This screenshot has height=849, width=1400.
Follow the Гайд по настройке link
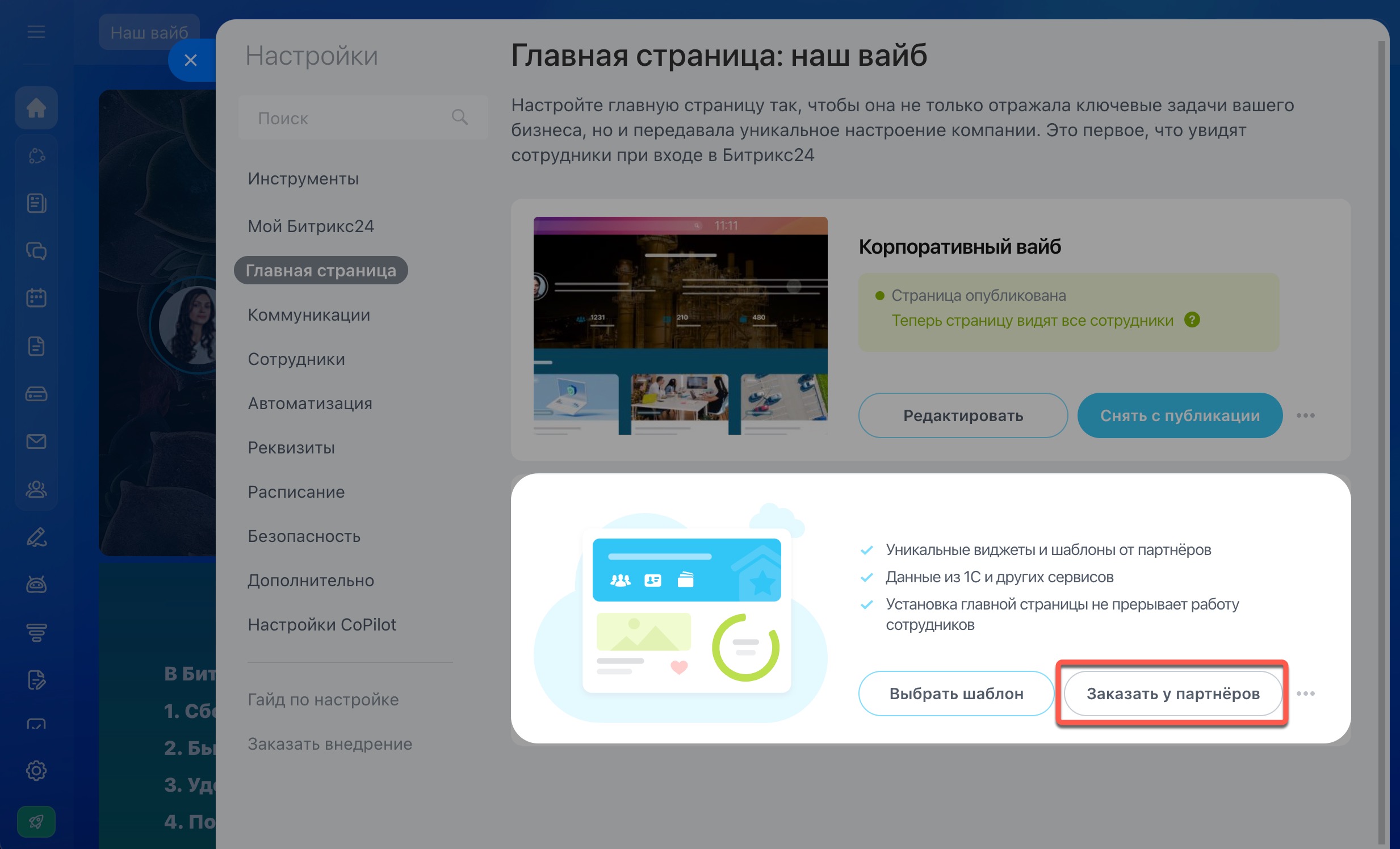(x=323, y=700)
